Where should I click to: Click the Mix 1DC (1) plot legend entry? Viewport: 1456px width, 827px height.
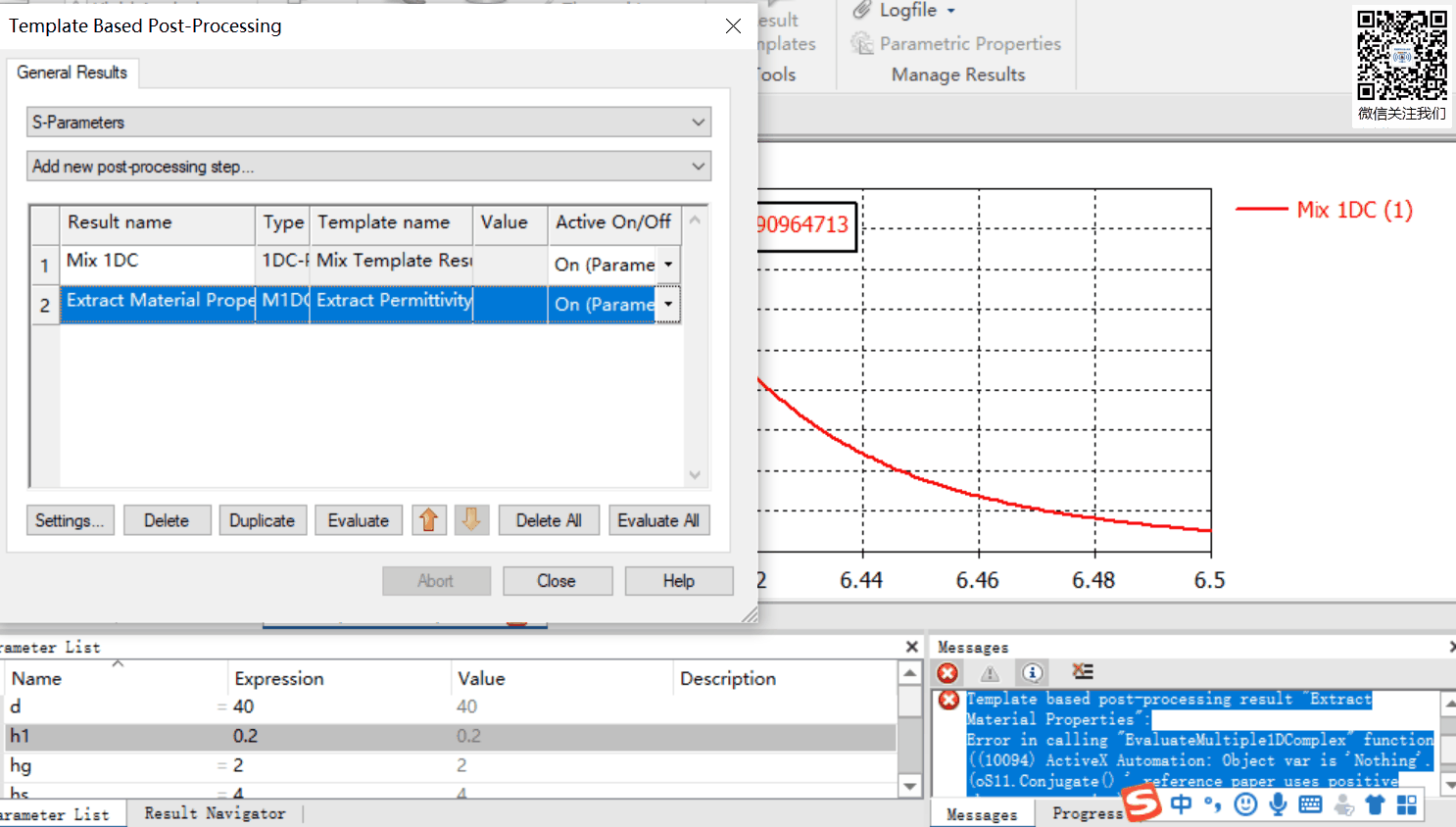tap(1325, 210)
